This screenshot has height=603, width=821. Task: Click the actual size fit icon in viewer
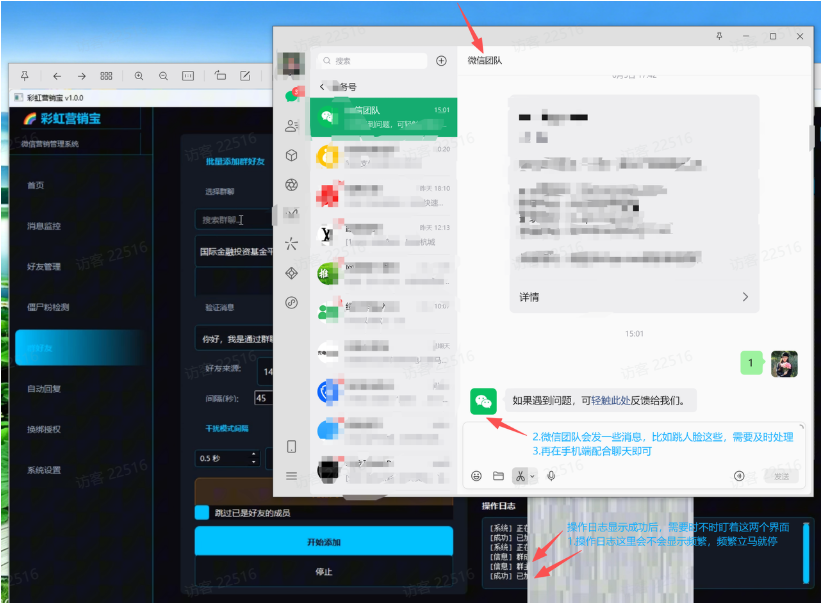(188, 76)
